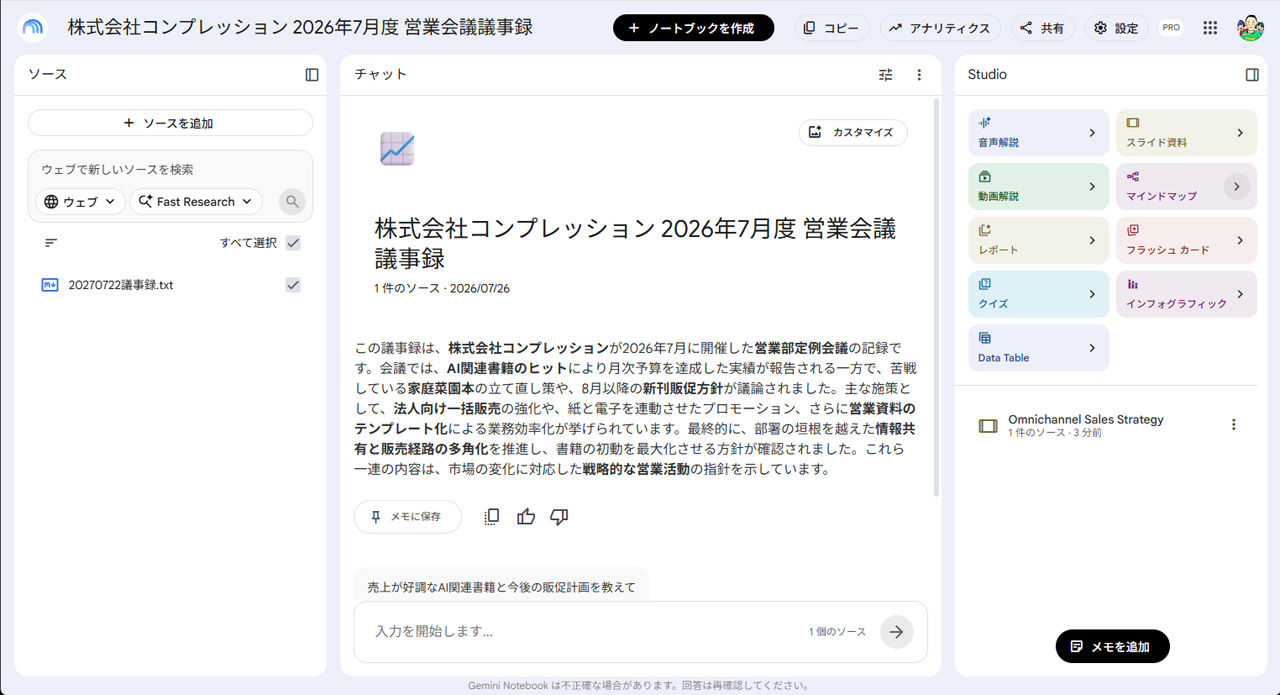This screenshot has height=695, width=1280.
Task: Open the Google apps grid icon
Action: [x=1210, y=28]
